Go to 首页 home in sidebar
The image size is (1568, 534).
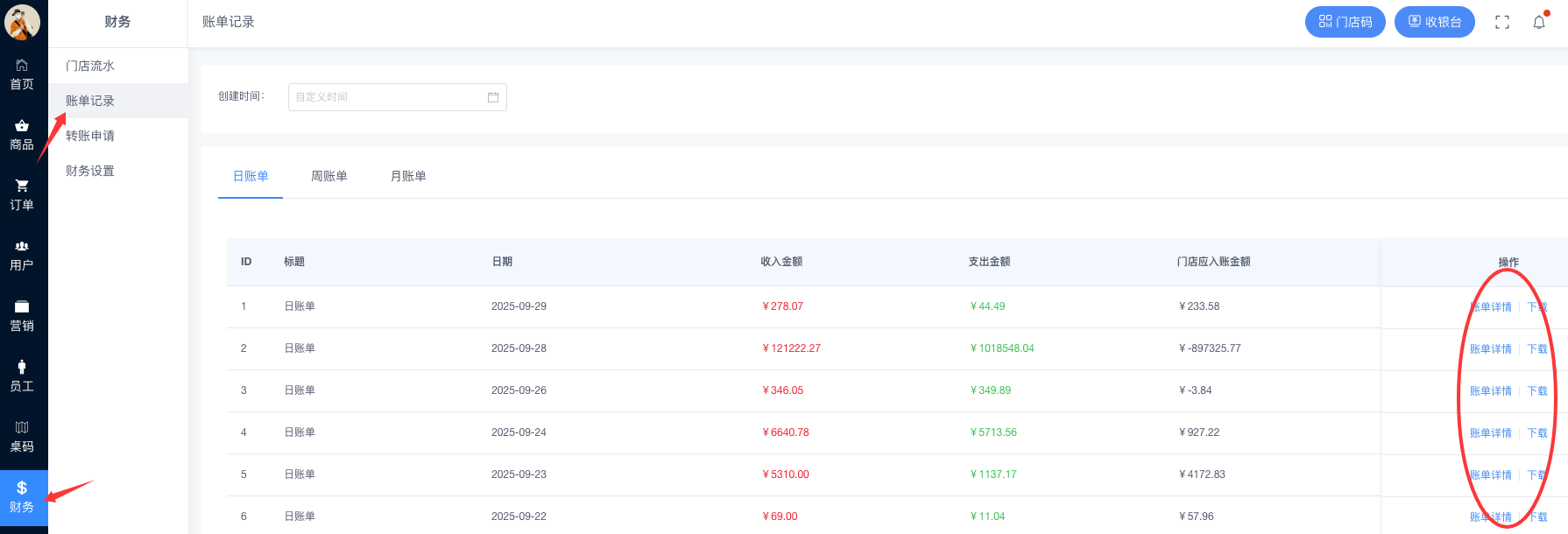click(x=22, y=74)
